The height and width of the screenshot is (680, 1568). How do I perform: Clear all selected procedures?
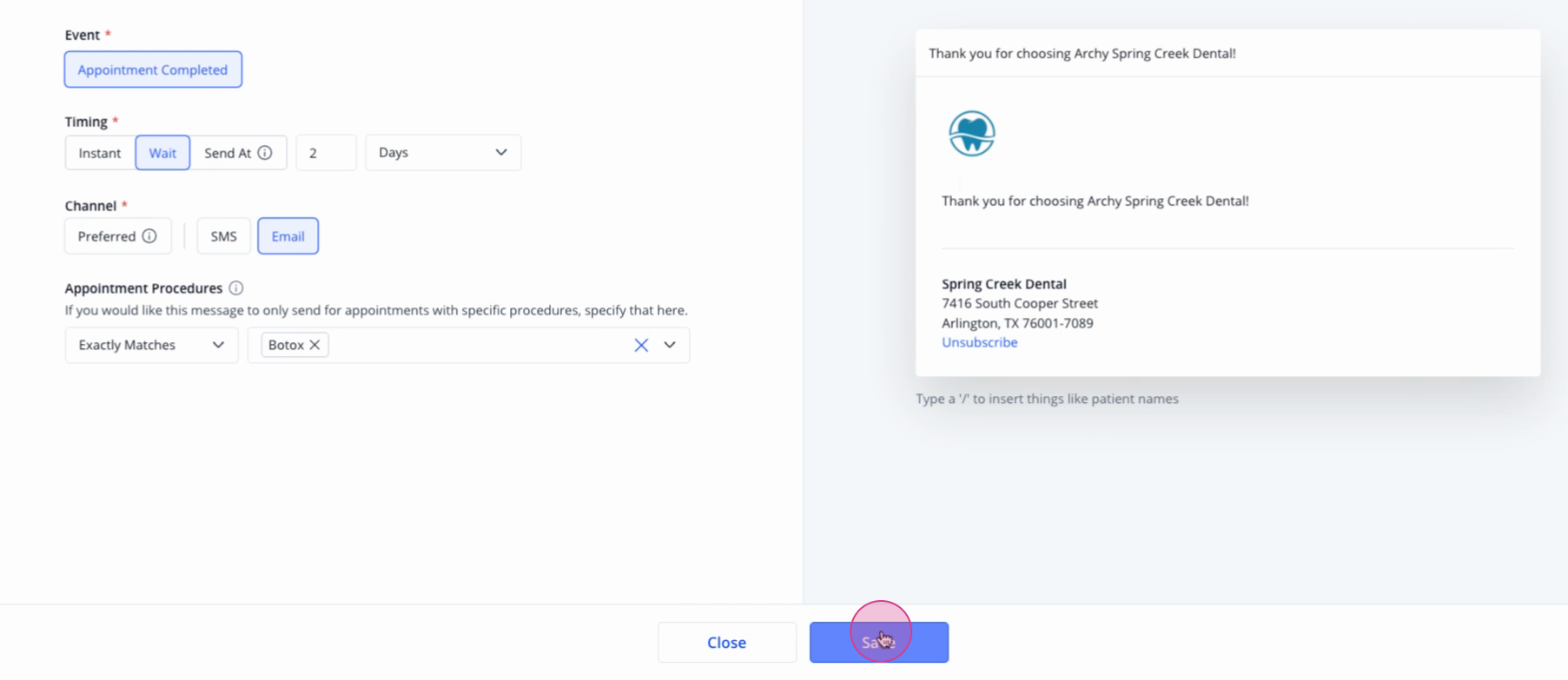pos(641,345)
